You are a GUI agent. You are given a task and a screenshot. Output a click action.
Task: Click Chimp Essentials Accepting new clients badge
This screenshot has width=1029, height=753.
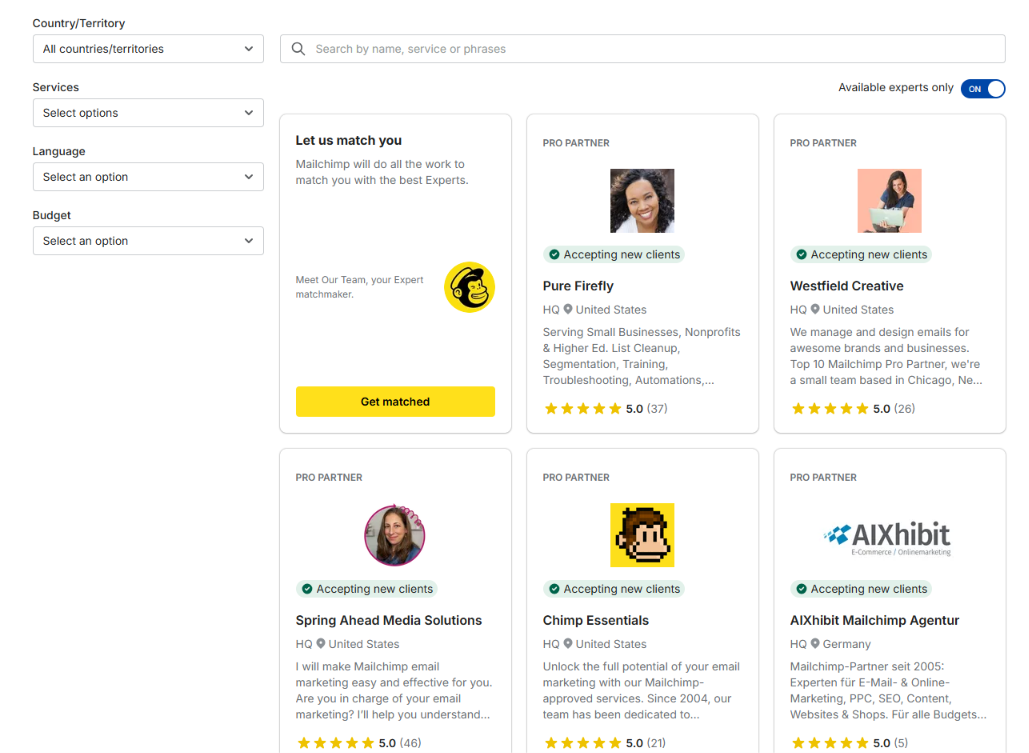point(614,589)
